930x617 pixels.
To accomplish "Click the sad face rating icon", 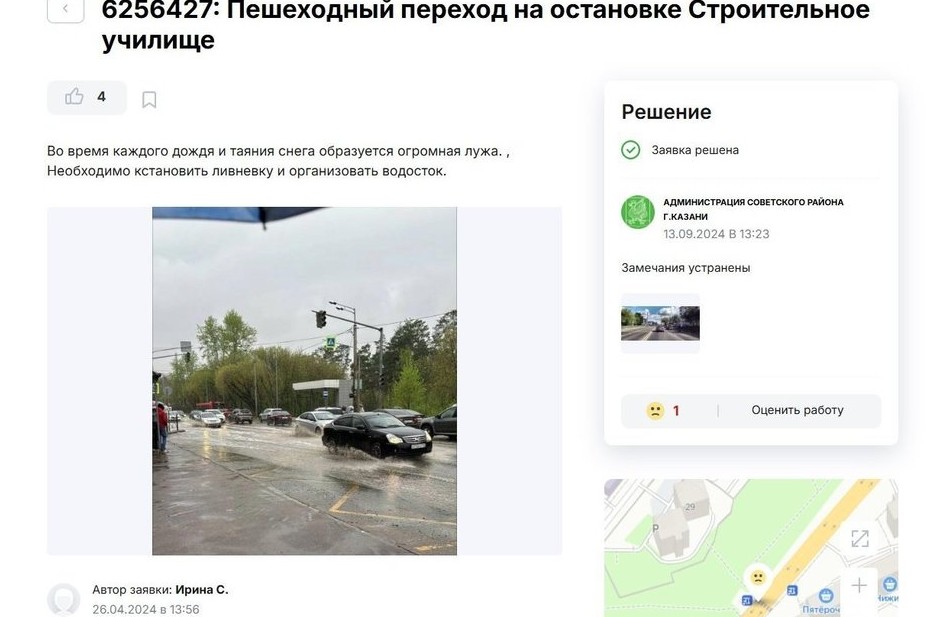I will click(655, 411).
